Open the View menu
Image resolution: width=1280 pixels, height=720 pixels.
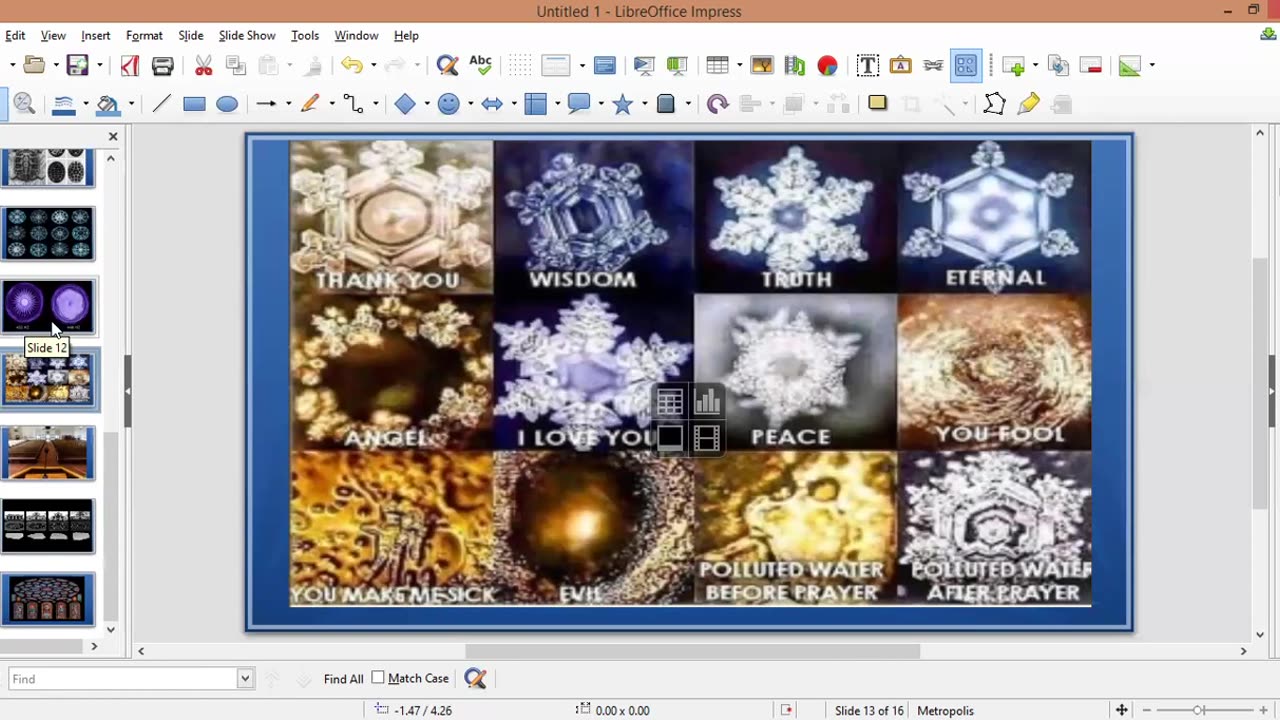[x=53, y=35]
